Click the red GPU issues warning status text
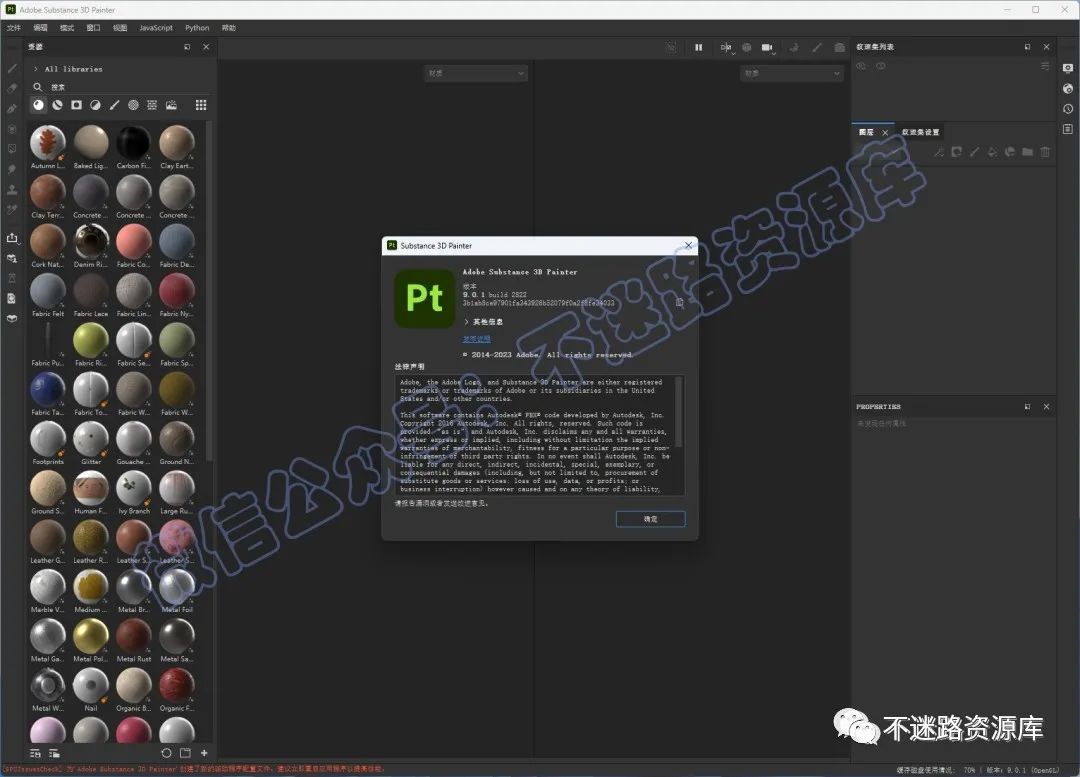 (194, 769)
